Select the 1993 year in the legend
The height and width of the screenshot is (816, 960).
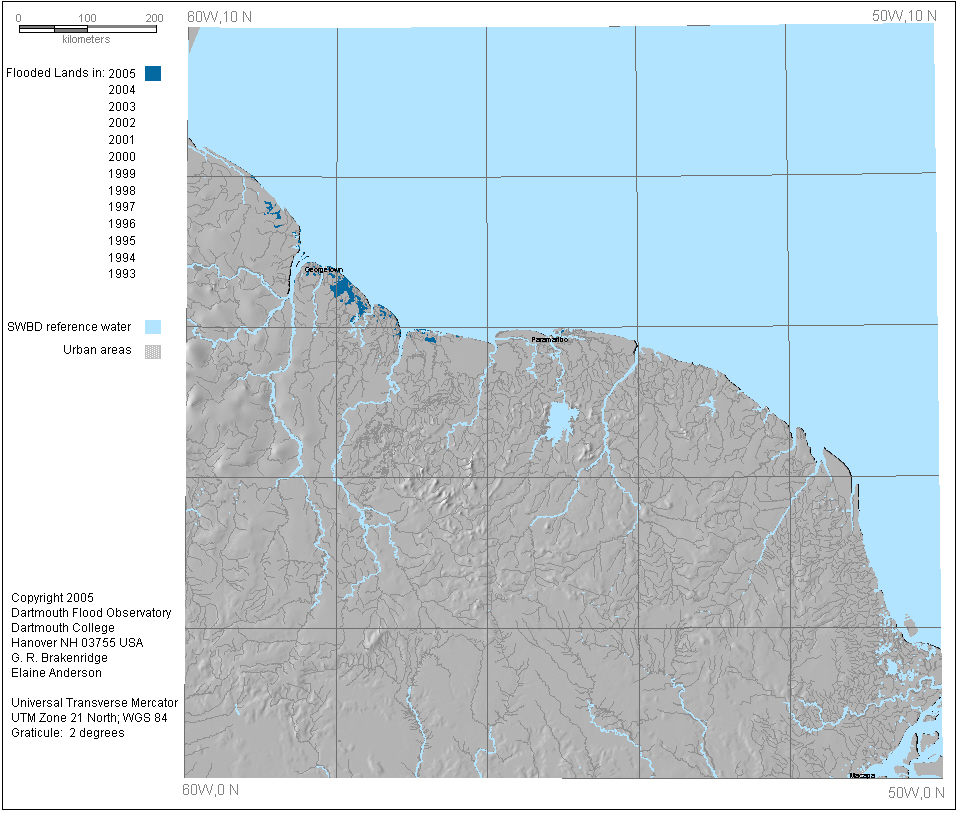[122, 274]
